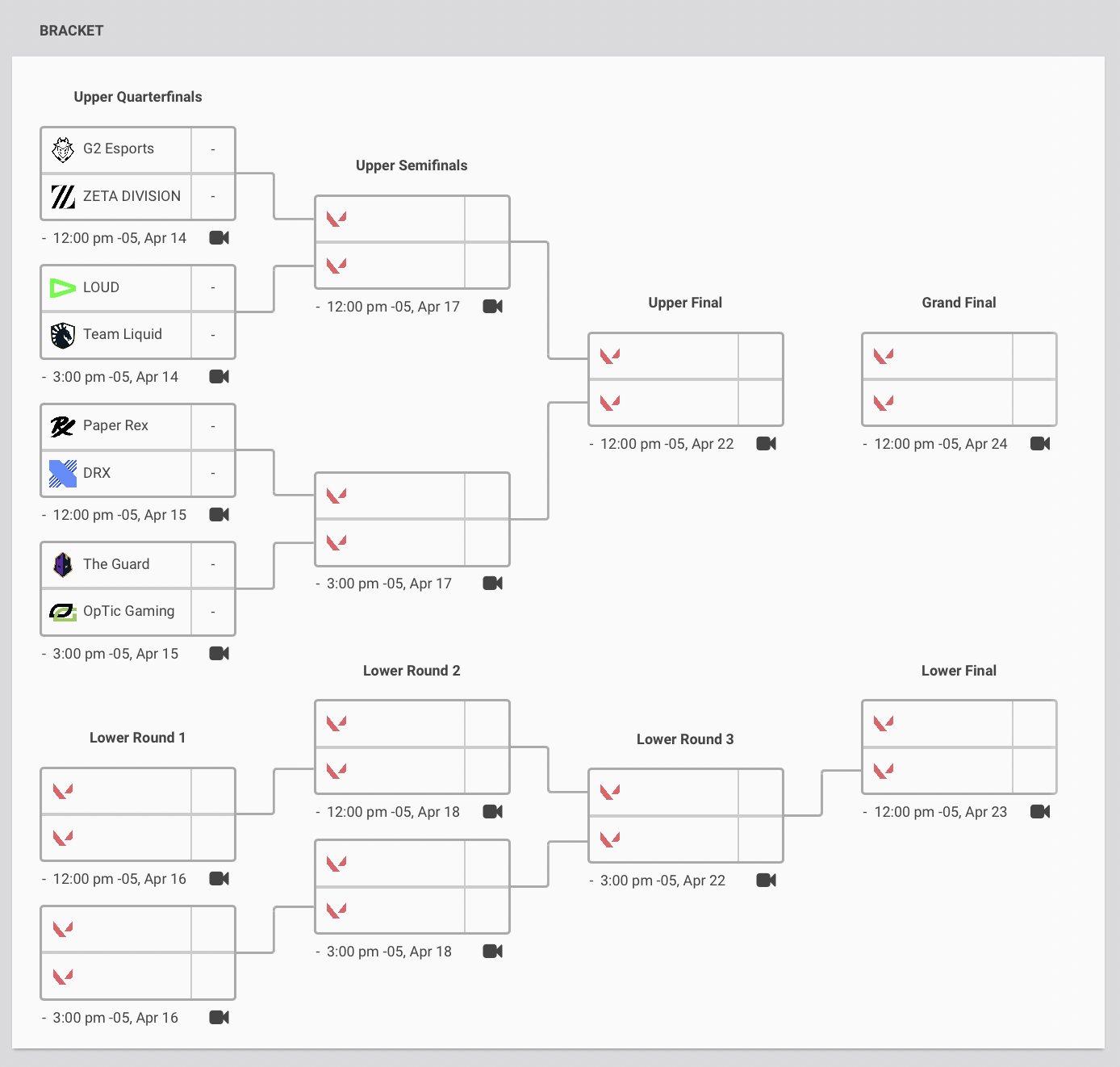1120x1067 pixels.
Task: Click The Guard purple logo
Action: [63, 564]
